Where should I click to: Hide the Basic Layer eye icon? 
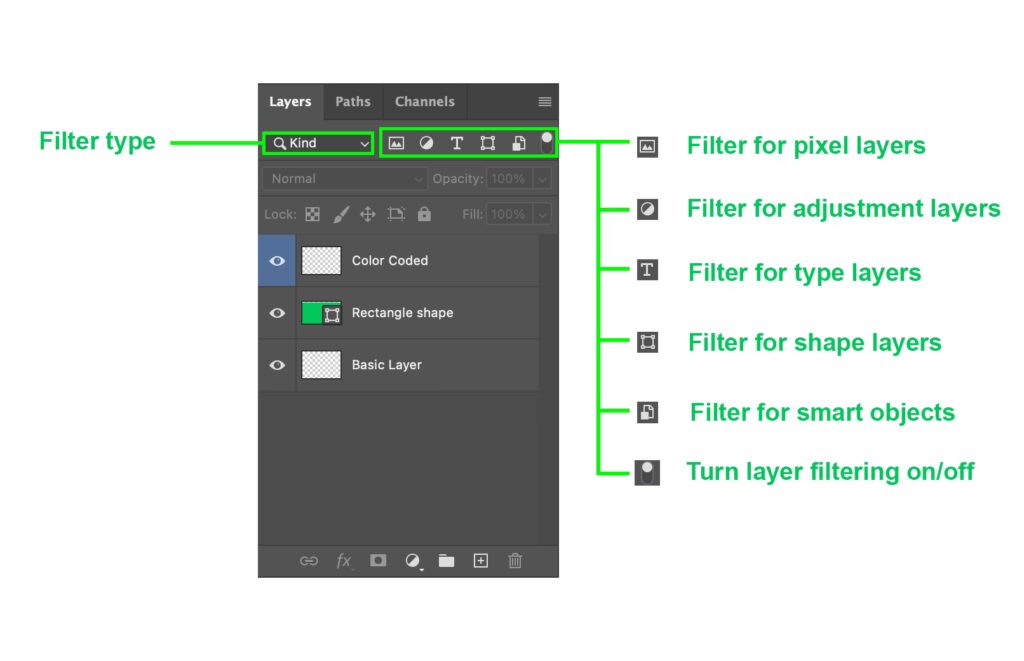coord(277,365)
